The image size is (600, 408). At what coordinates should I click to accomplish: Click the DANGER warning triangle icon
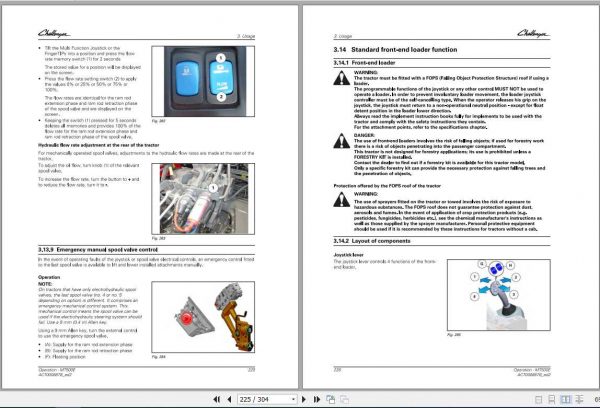(341, 141)
